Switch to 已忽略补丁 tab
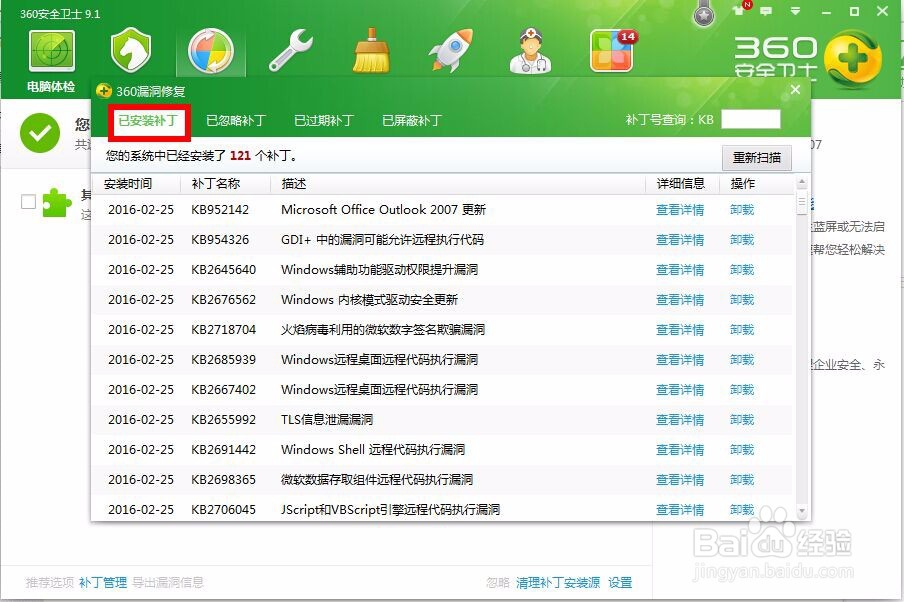904x602 pixels. point(236,121)
